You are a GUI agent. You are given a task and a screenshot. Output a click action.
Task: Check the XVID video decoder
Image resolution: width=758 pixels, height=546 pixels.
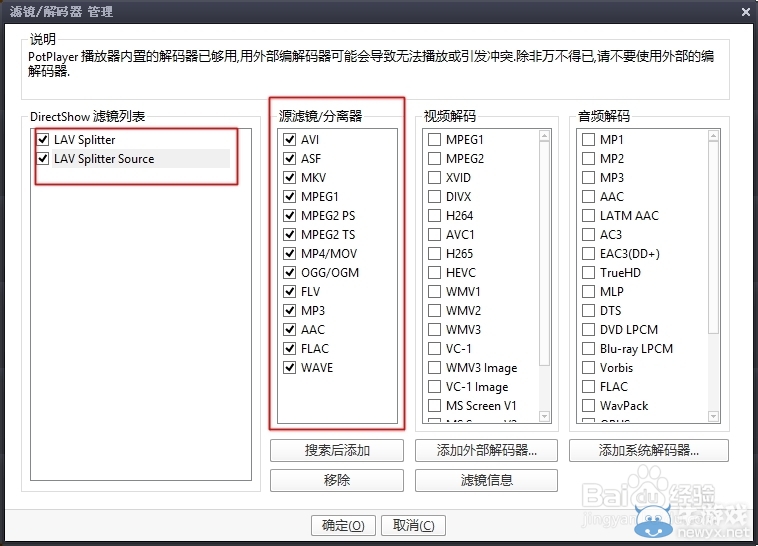pos(435,177)
